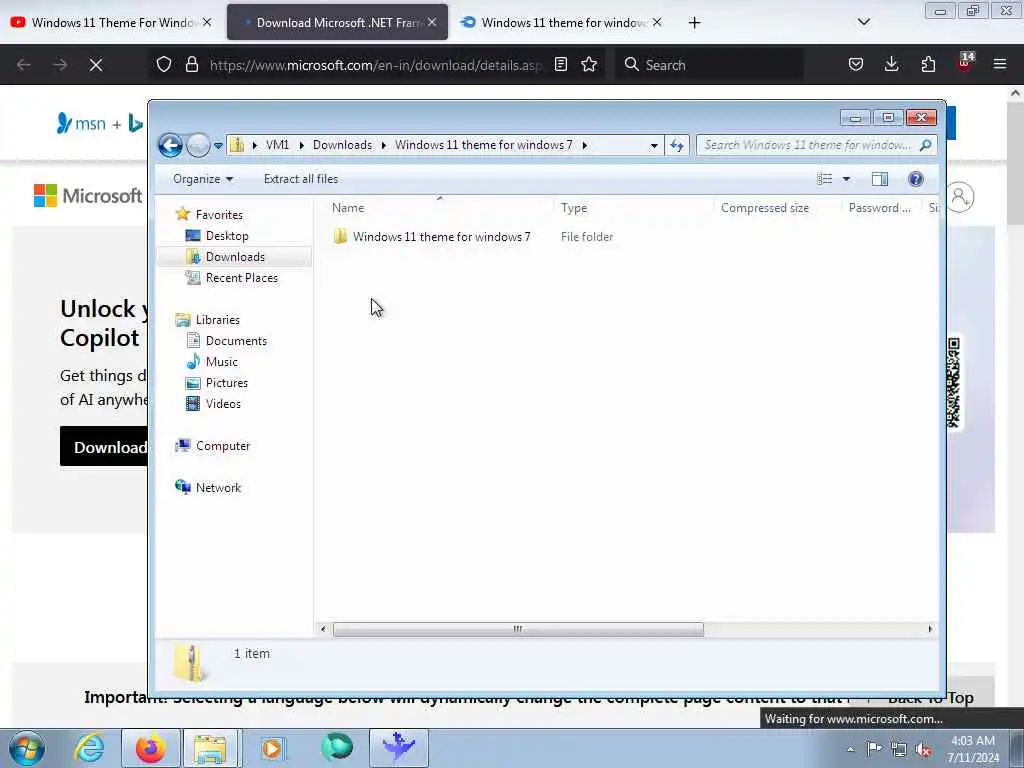Click the Explorer Back arrow button
1024x768 pixels.
(170, 145)
